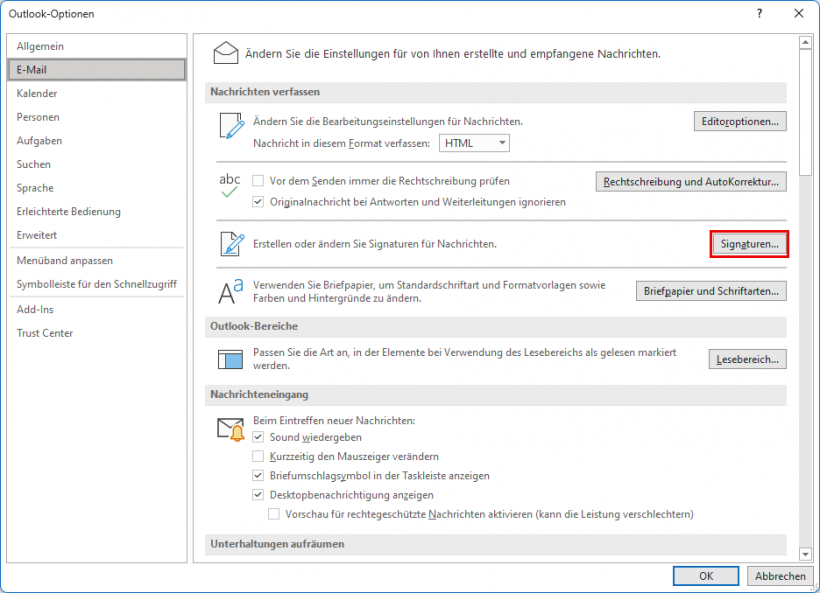Click the stationery fonts Aa icon
820x593 pixels.
click(231, 291)
